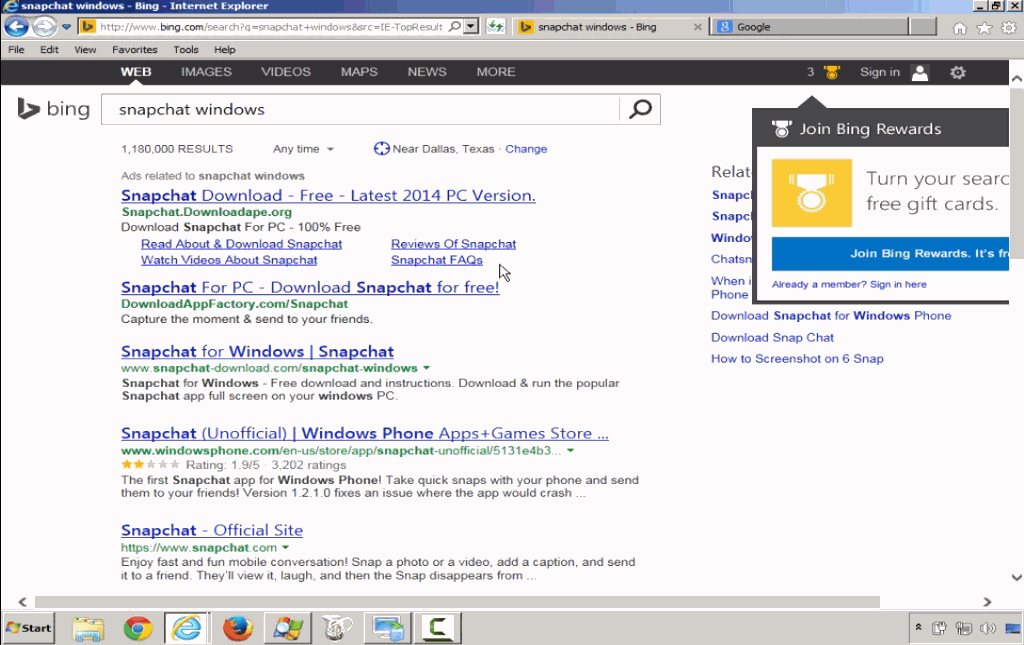Open 'Download Snapchat for Windows Phone' related search

tap(831, 316)
